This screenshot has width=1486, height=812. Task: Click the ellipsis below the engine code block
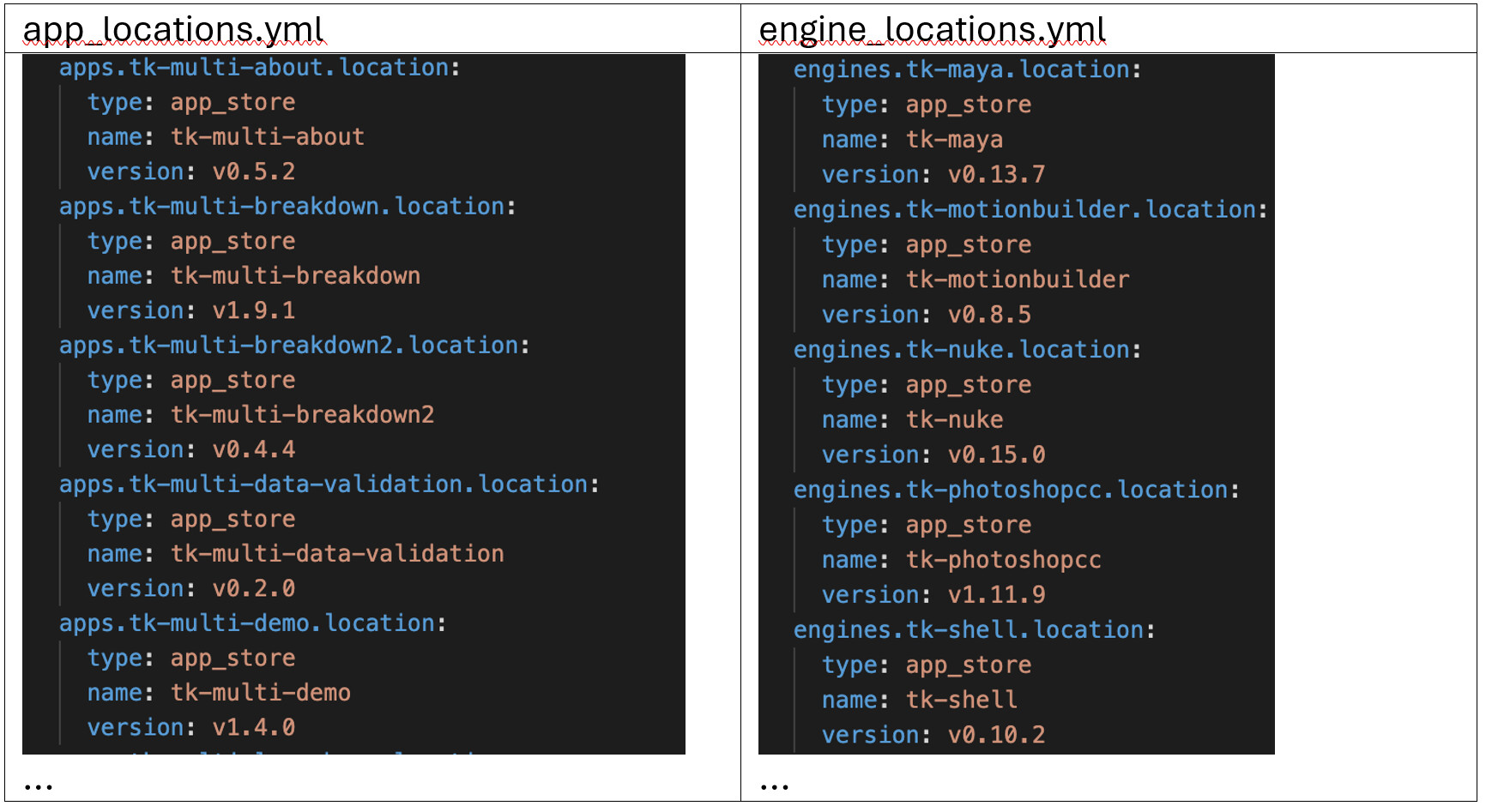(x=774, y=786)
